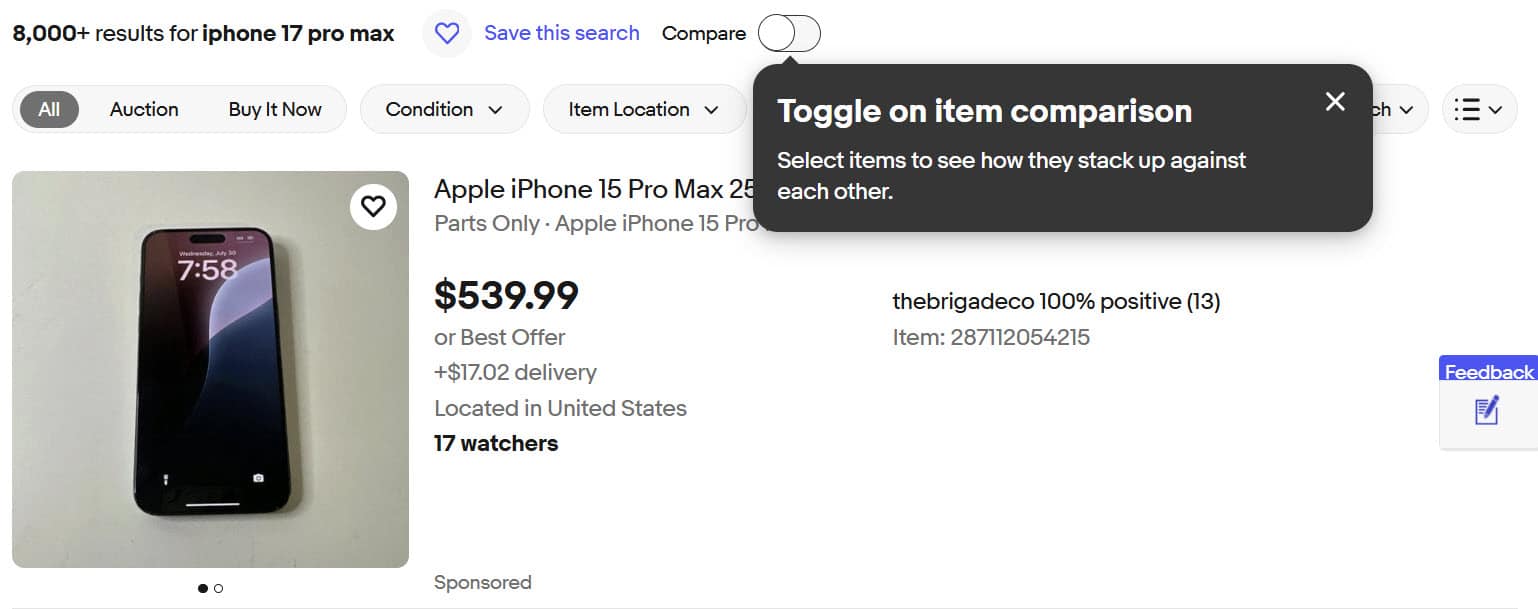Expand the Condition filter dropdown
Viewport: 1538px width, 609px height.
click(x=444, y=109)
